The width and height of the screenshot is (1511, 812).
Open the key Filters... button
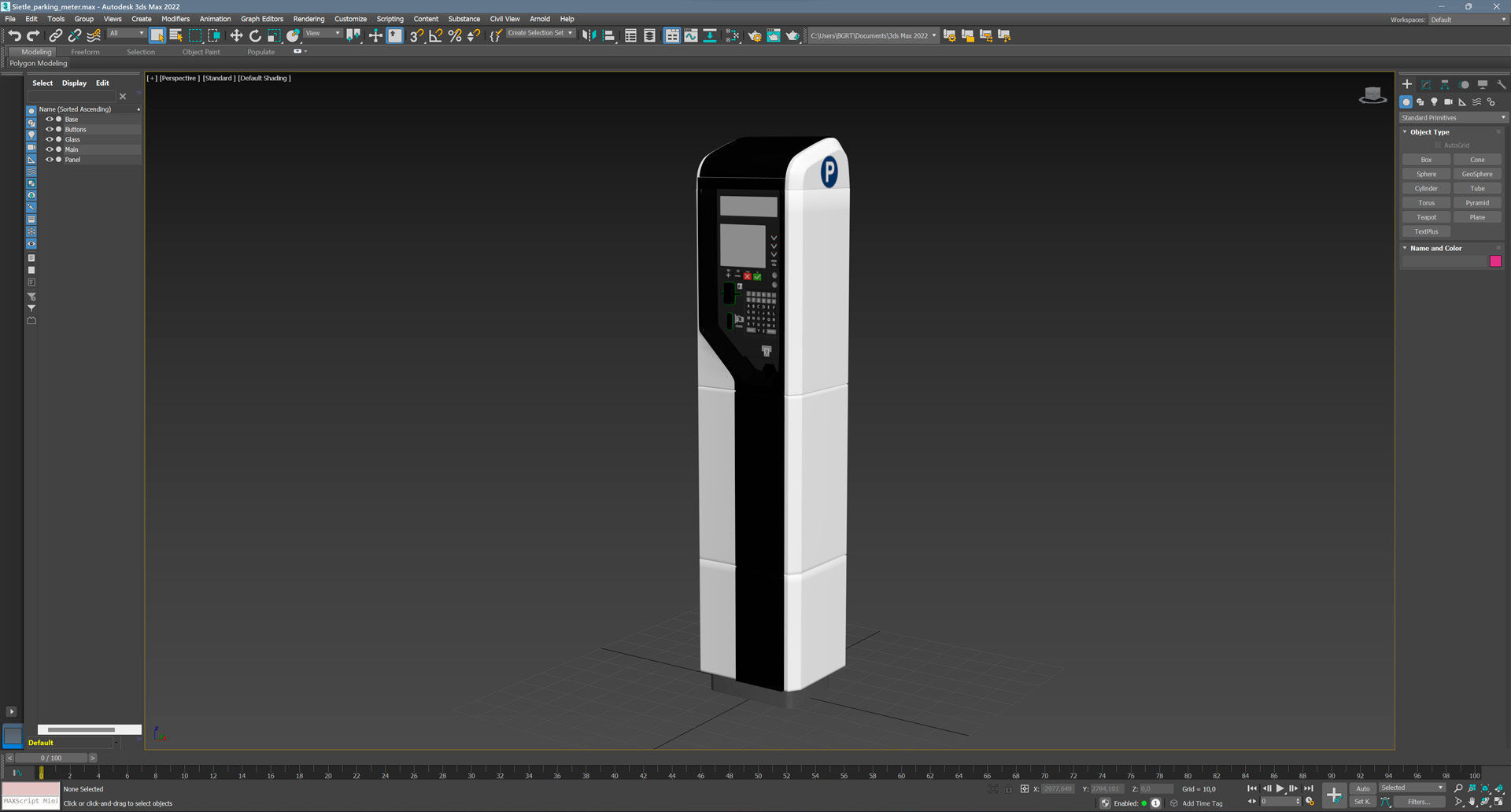(x=1419, y=802)
